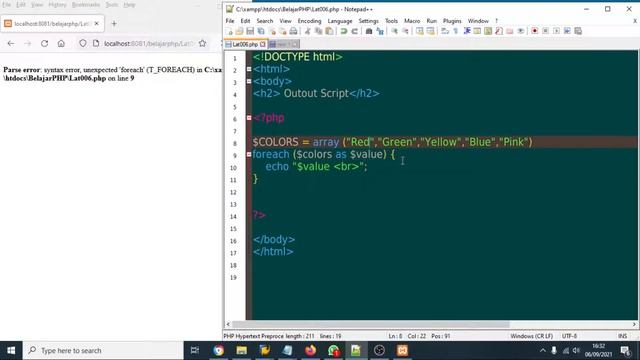The image size is (640, 360).
Task: Collapse the php block on line 6
Action: coord(249,118)
